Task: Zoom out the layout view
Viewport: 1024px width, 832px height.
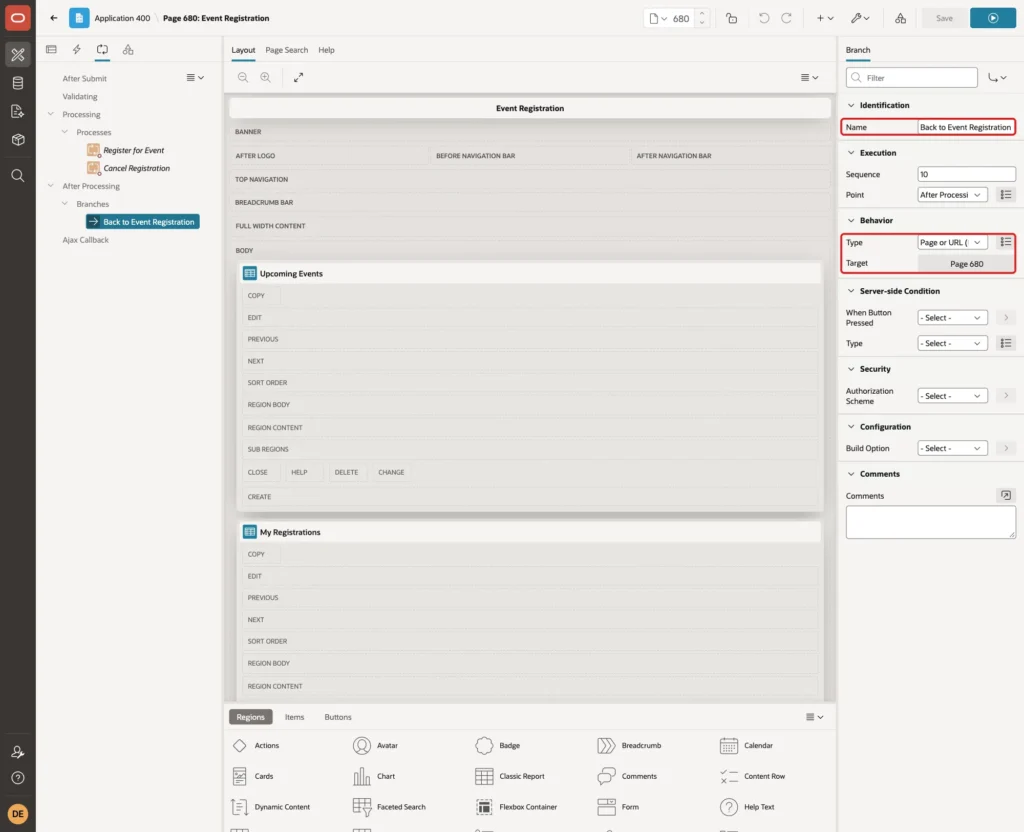Action: coord(243,77)
